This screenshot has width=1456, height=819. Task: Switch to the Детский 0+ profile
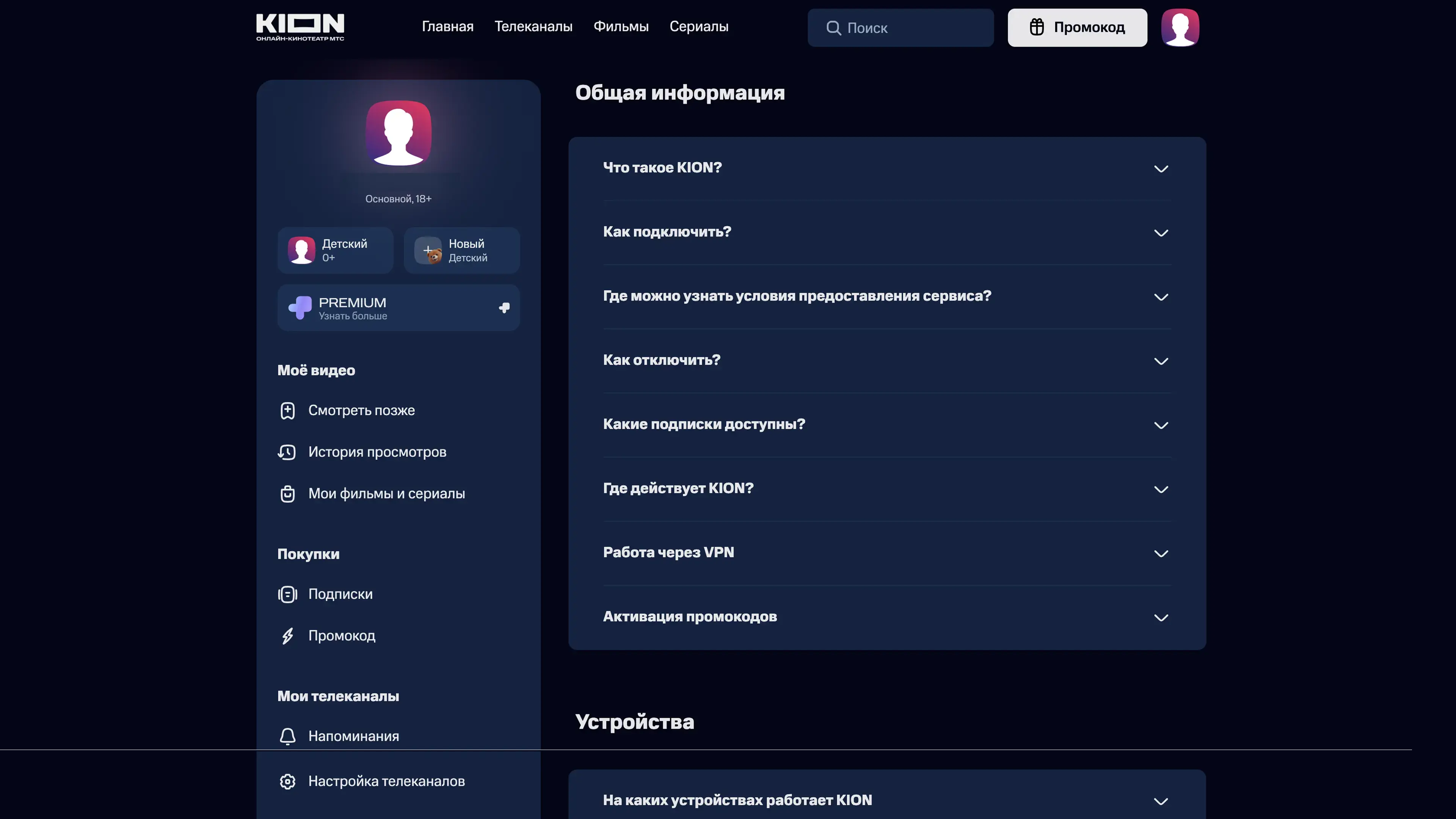(x=335, y=250)
